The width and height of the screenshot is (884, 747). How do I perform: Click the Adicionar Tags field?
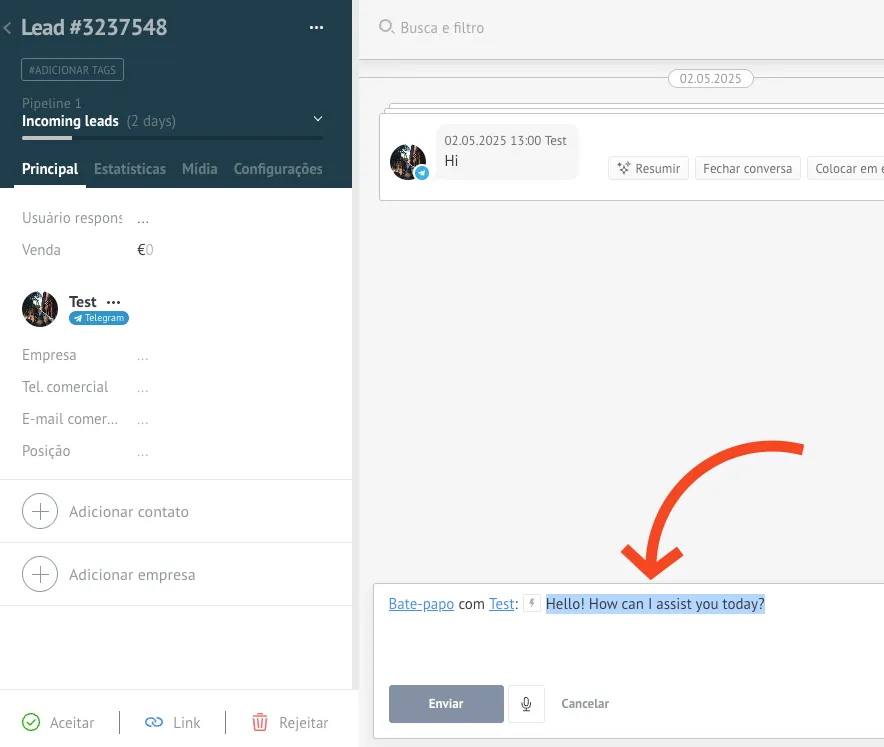(72, 69)
